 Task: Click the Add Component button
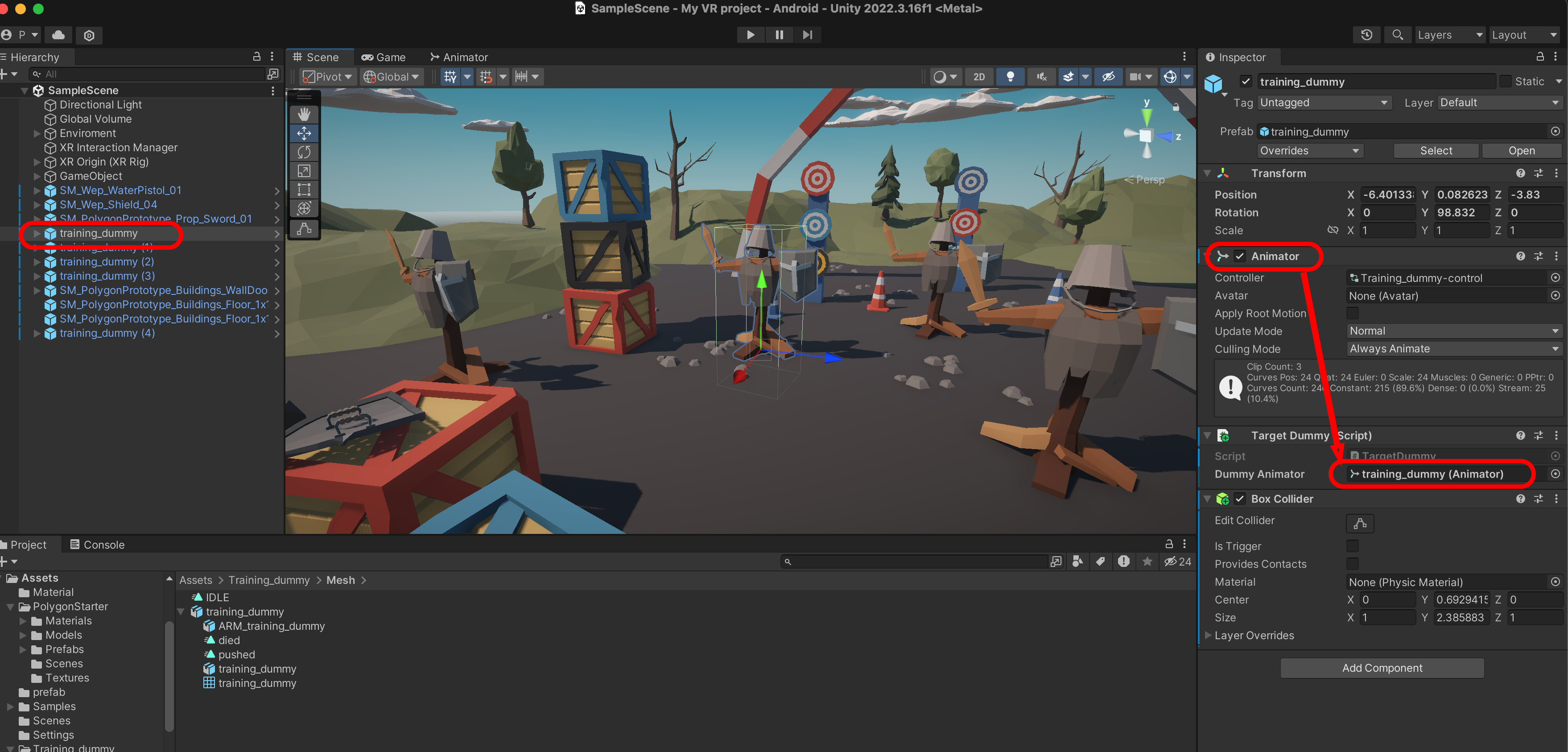pos(1382,668)
